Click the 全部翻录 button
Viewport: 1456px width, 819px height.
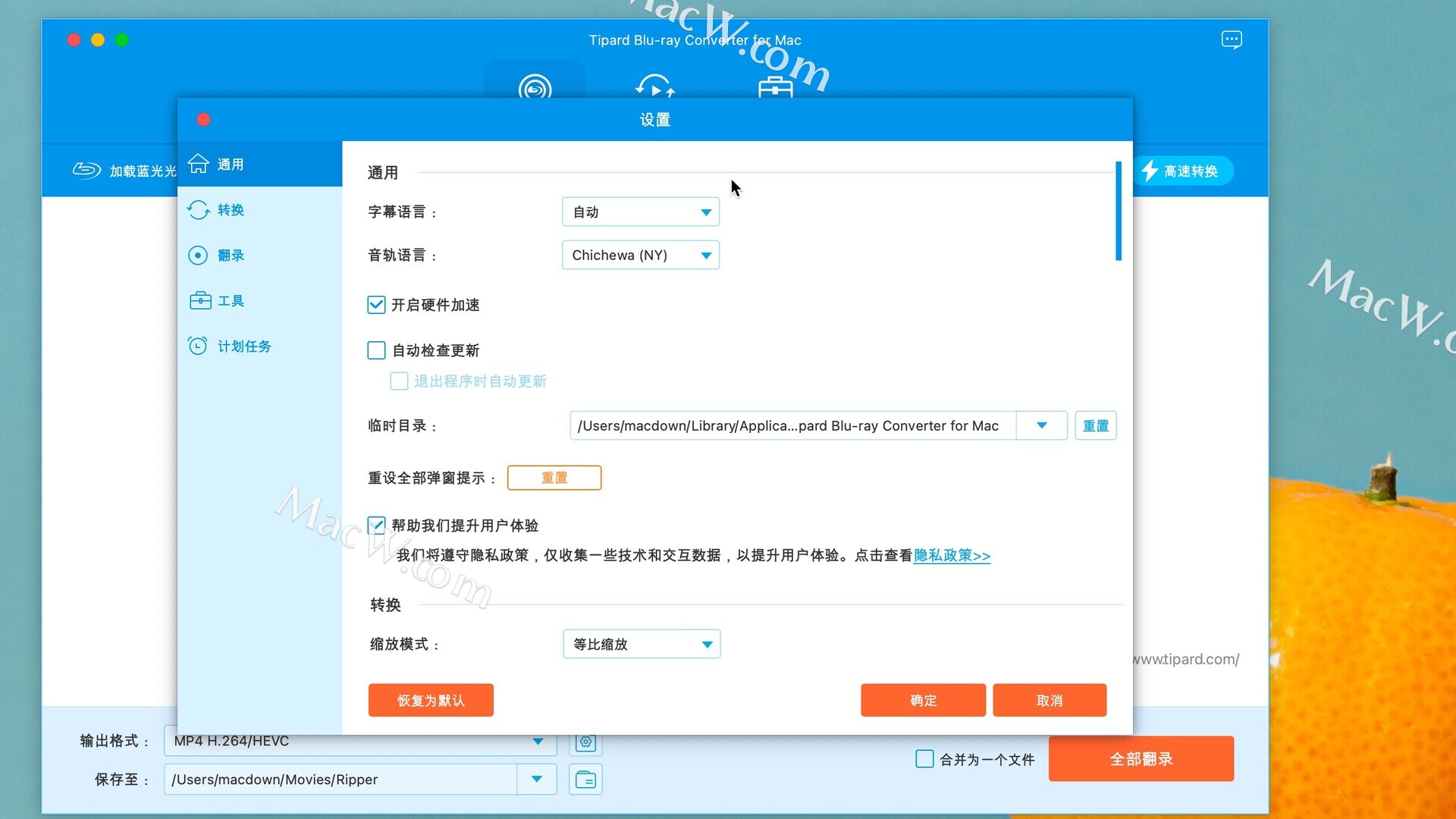(x=1141, y=759)
